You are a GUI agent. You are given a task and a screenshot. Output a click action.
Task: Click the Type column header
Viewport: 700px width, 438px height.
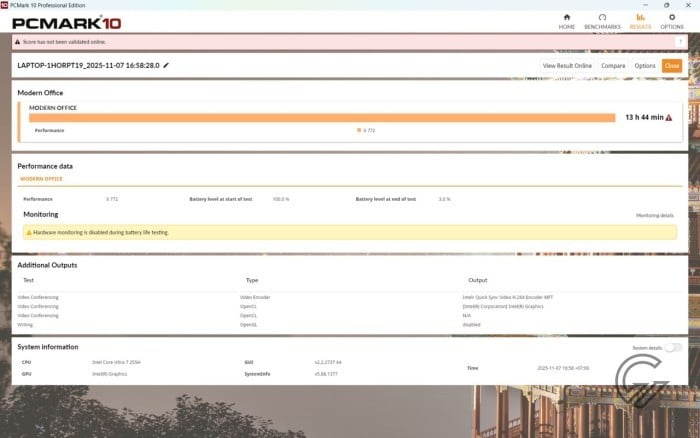click(x=252, y=280)
